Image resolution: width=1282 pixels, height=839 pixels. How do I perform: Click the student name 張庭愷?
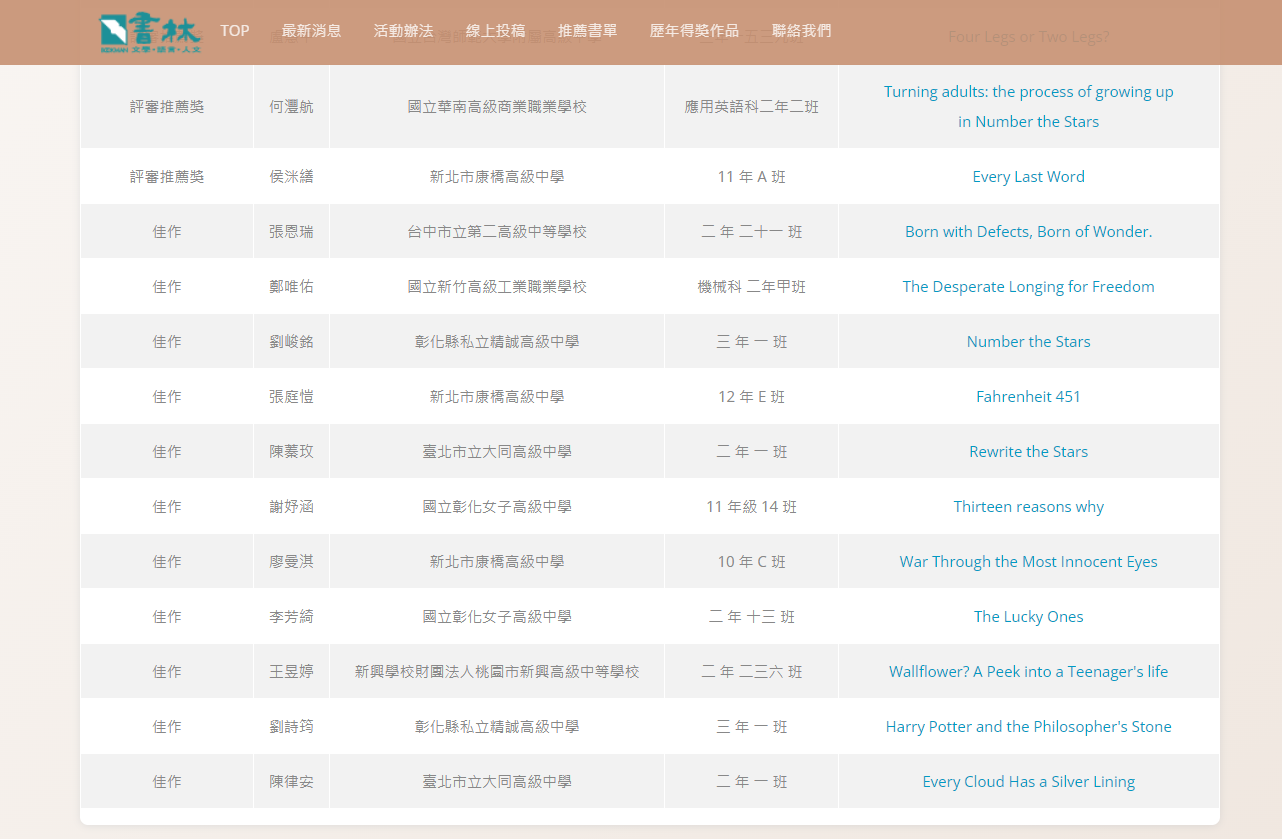[291, 397]
